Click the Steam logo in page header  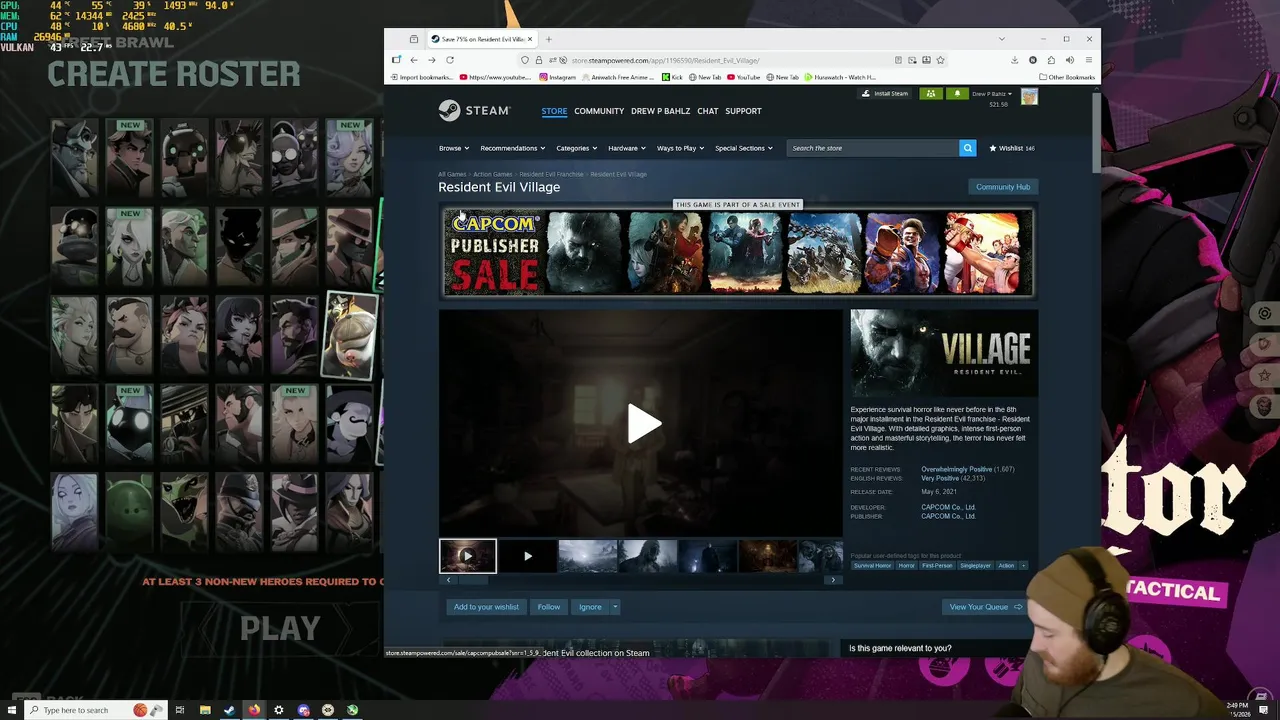pyautogui.click(x=474, y=111)
